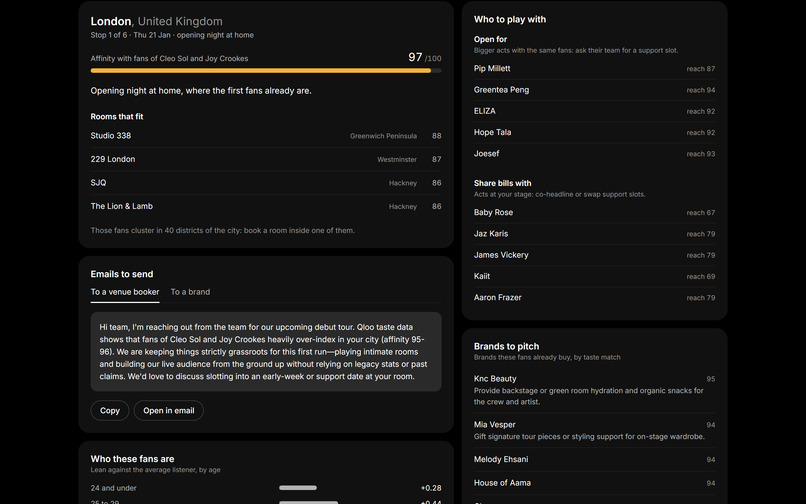Click the Brands to pitch heading
The height and width of the screenshot is (504, 806).
tap(506, 347)
